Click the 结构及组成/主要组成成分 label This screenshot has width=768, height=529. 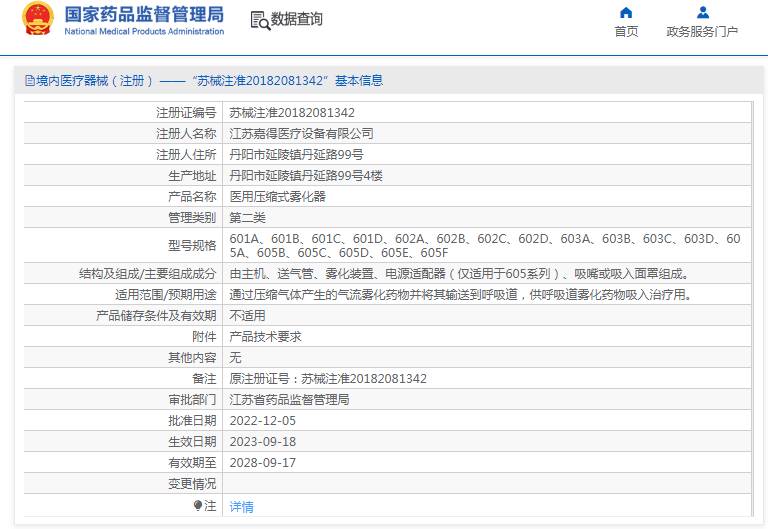coord(147,273)
